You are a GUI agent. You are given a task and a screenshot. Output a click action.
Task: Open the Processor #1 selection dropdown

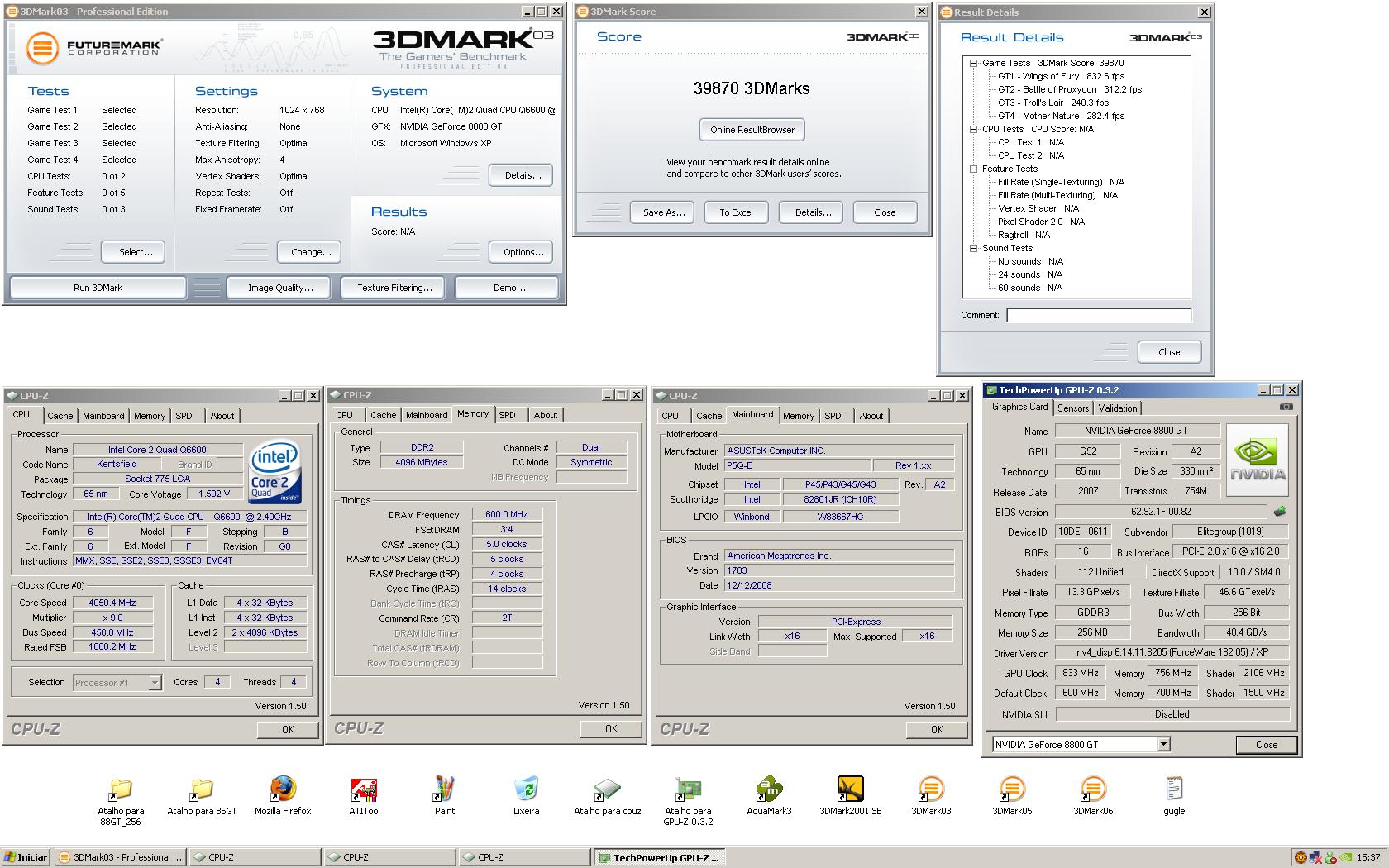pyautogui.click(x=155, y=683)
